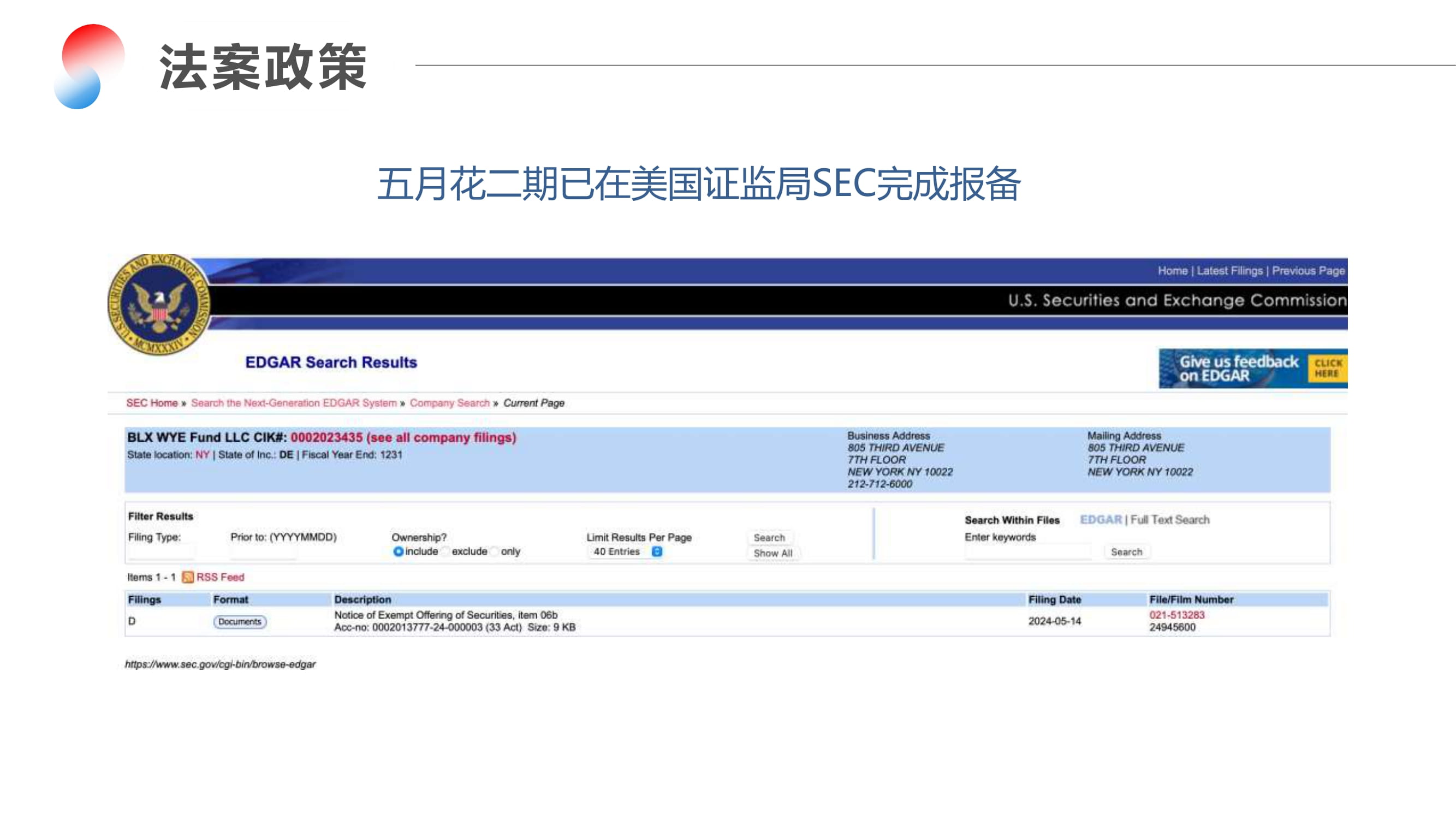1456x819 pixels.
Task: Click the Show All button
Action: 772,553
